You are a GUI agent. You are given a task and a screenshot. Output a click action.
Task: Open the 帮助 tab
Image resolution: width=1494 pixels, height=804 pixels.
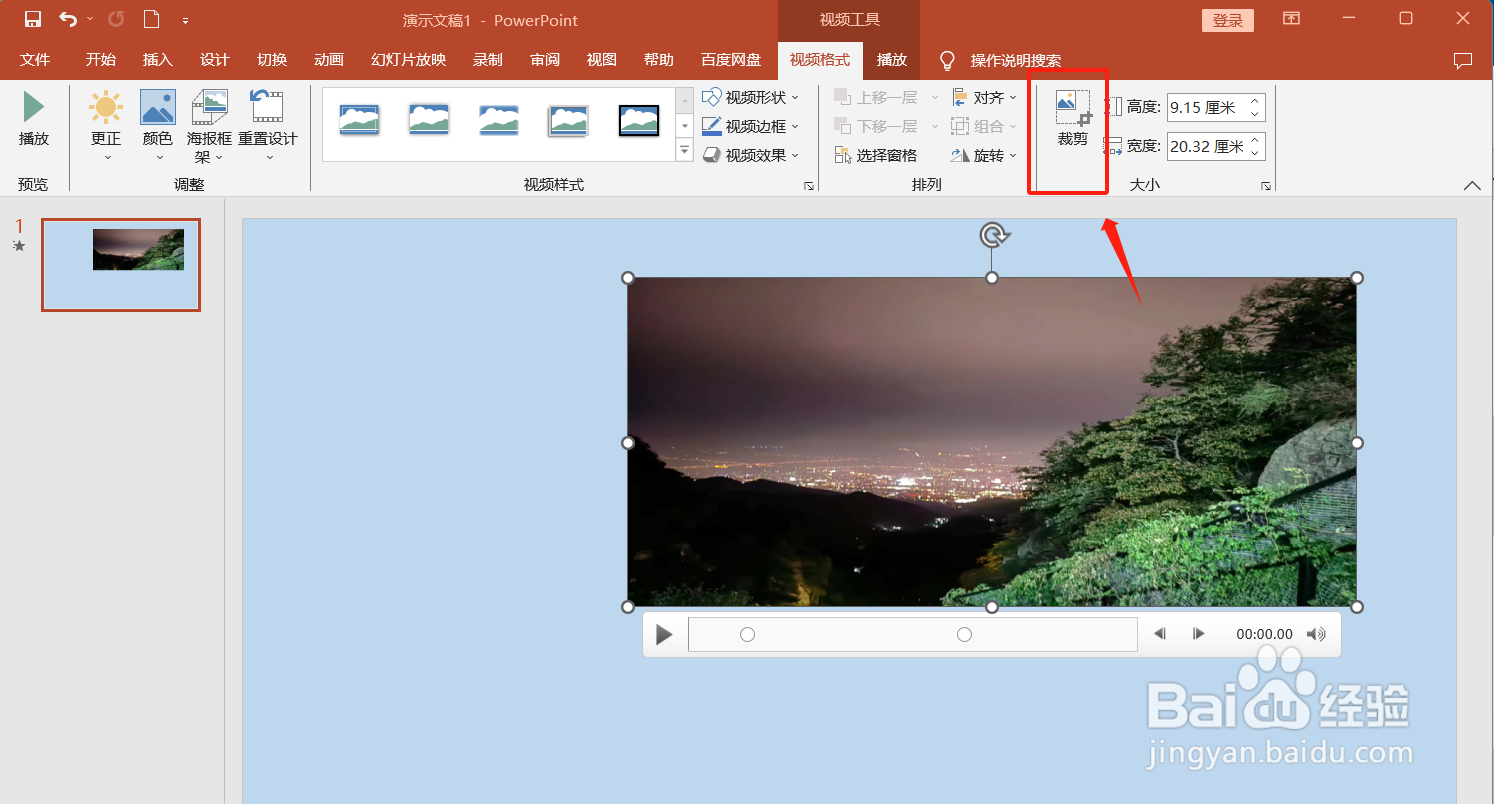(x=658, y=60)
